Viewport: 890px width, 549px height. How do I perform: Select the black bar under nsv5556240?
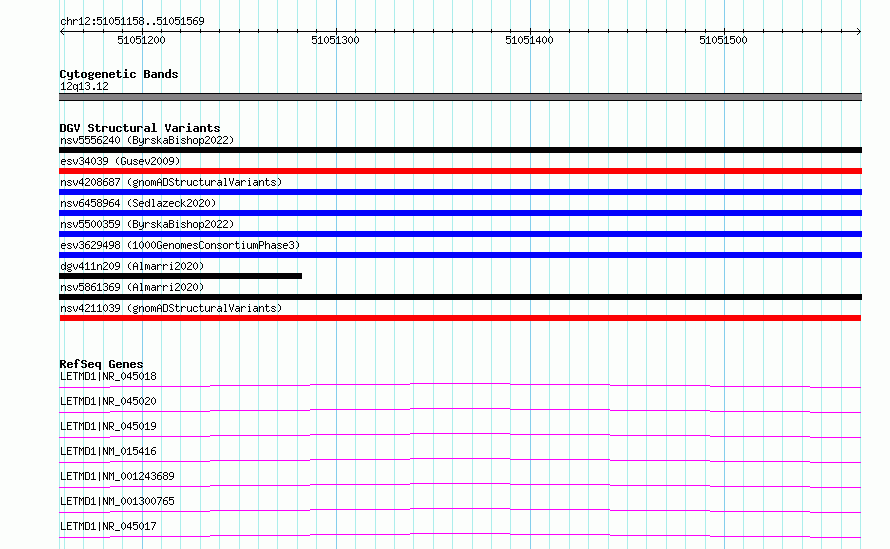[460, 150]
